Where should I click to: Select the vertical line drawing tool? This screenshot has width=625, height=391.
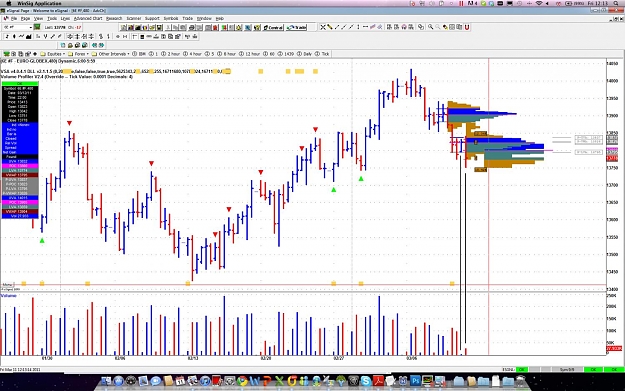[x=358, y=27]
